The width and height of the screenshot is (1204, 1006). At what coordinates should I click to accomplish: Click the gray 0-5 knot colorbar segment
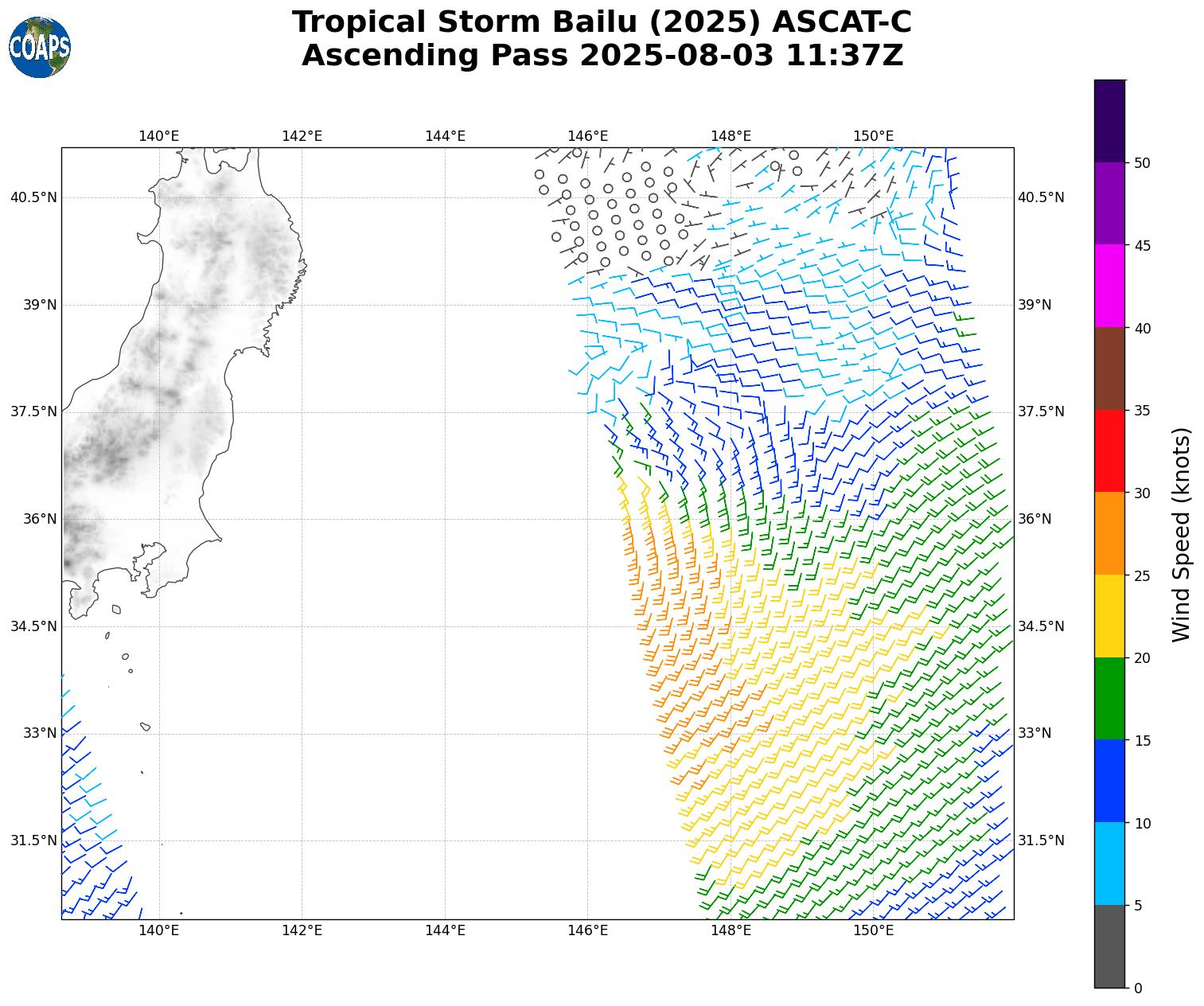coord(1109,946)
